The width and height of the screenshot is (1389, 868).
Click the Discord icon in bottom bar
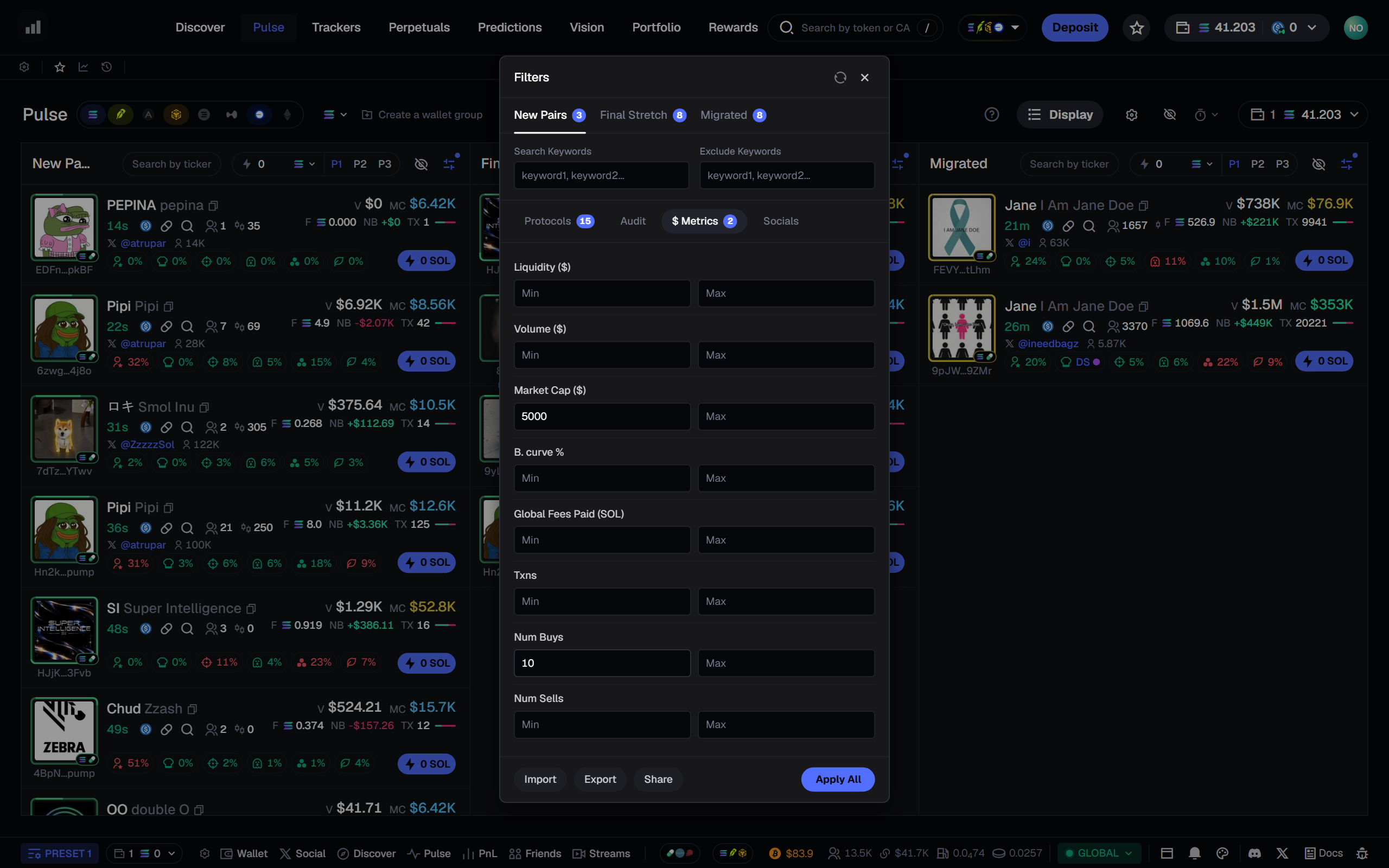(x=1254, y=853)
